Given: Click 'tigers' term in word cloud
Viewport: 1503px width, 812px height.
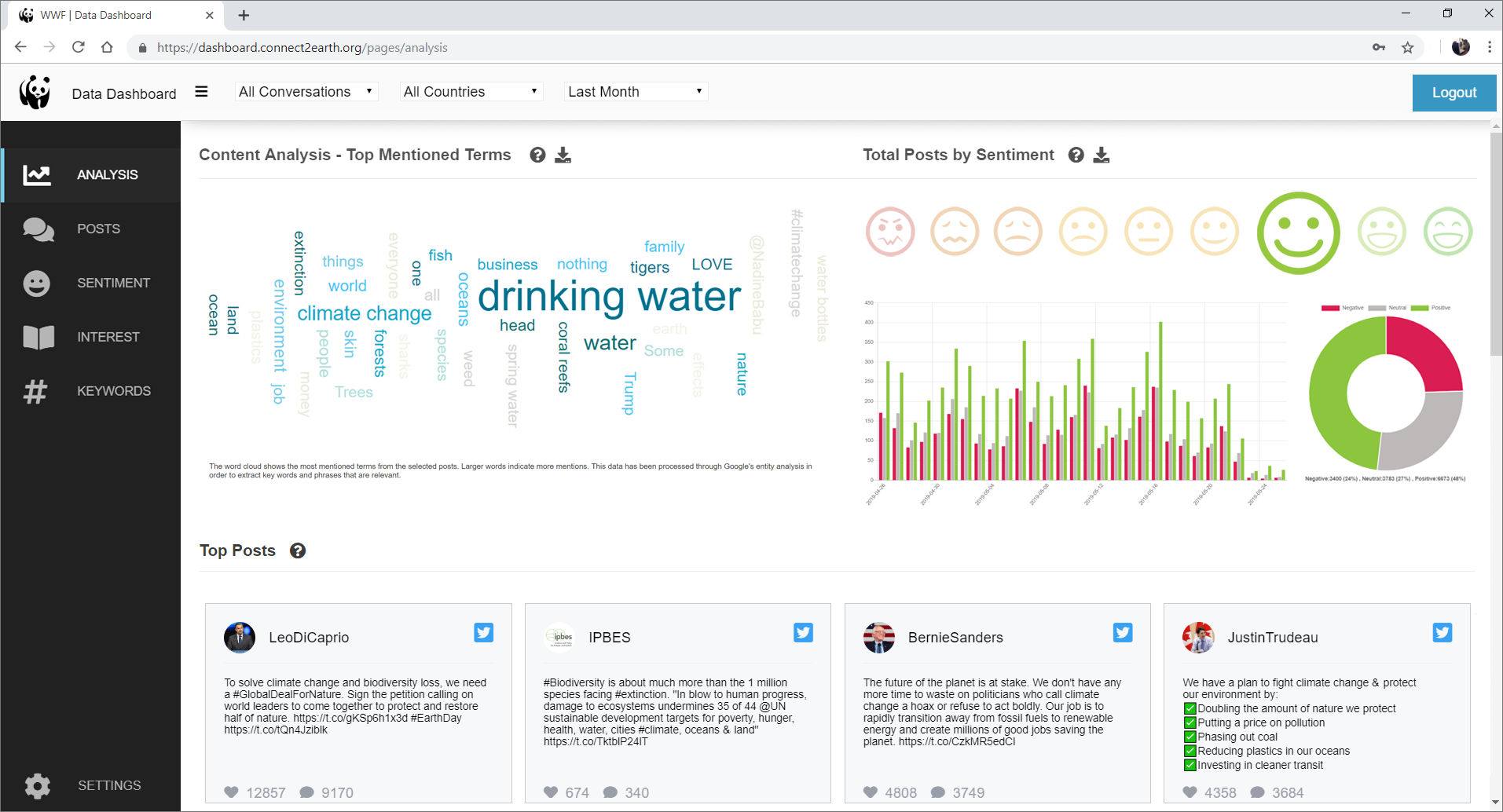Looking at the screenshot, I should pos(650,268).
